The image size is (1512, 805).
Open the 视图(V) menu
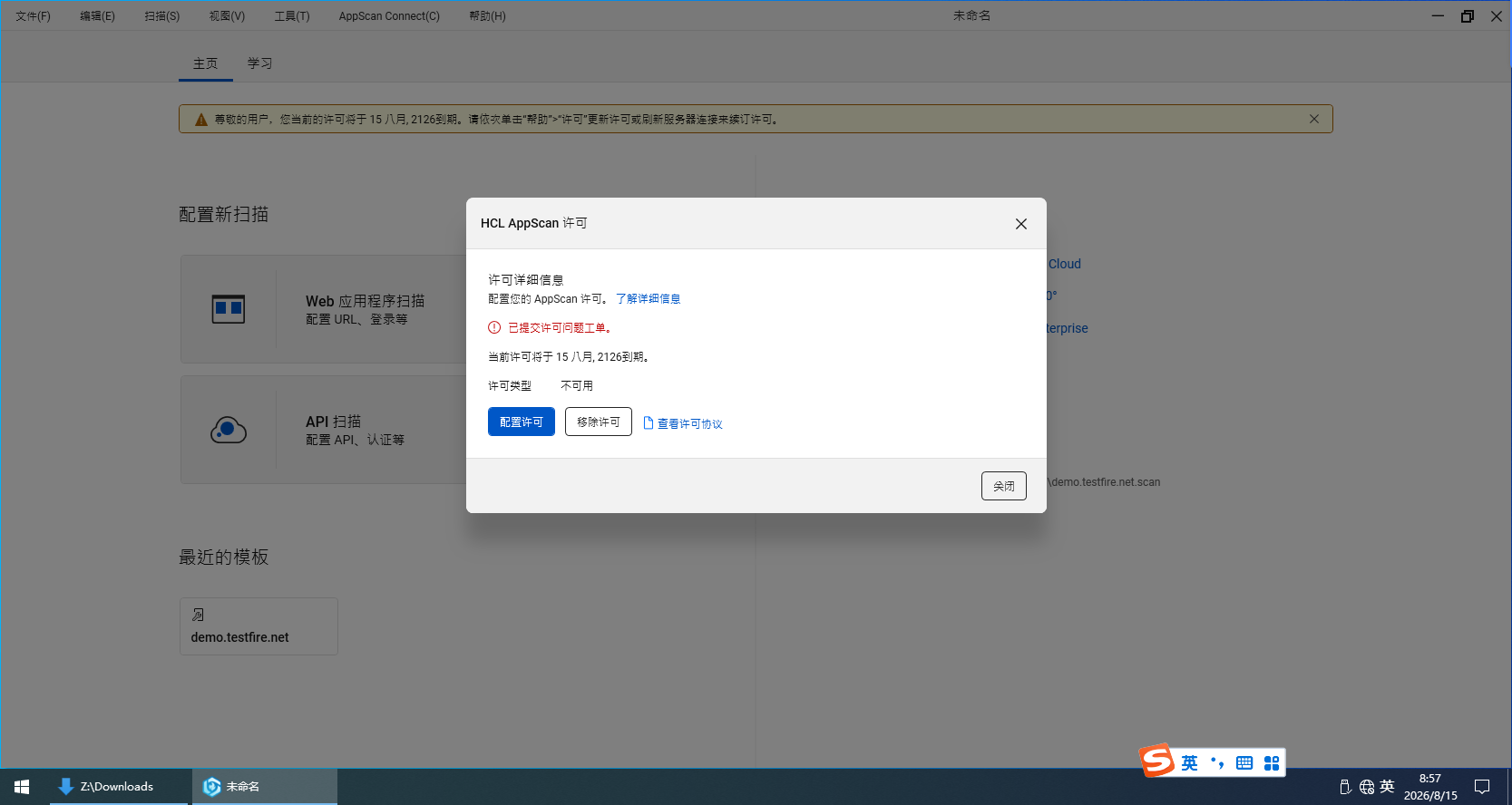tap(227, 16)
